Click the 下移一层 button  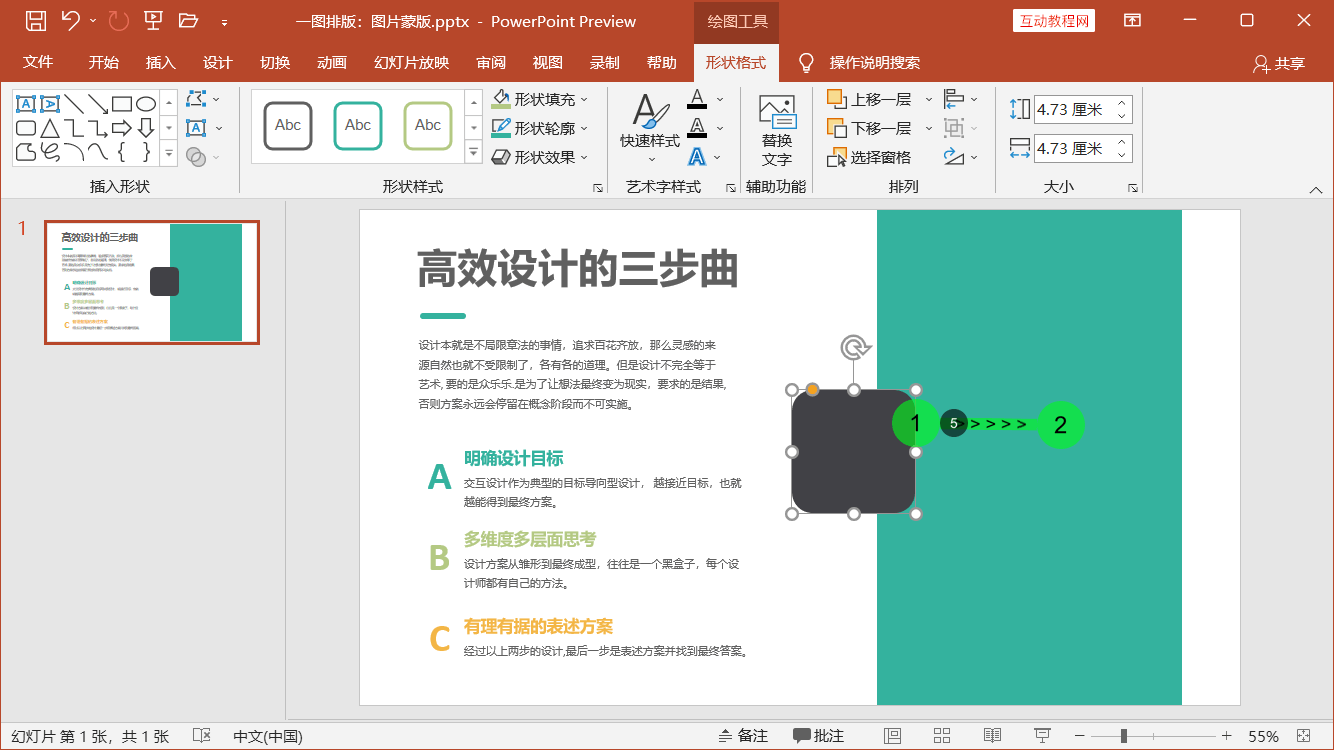(870, 128)
